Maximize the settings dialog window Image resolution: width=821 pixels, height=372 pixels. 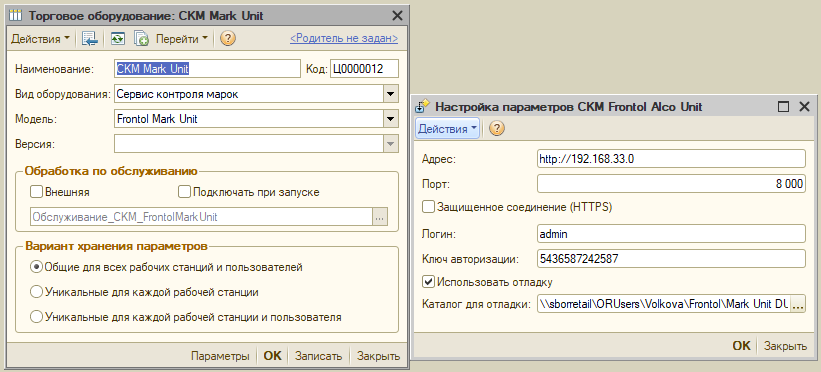[784, 107]
